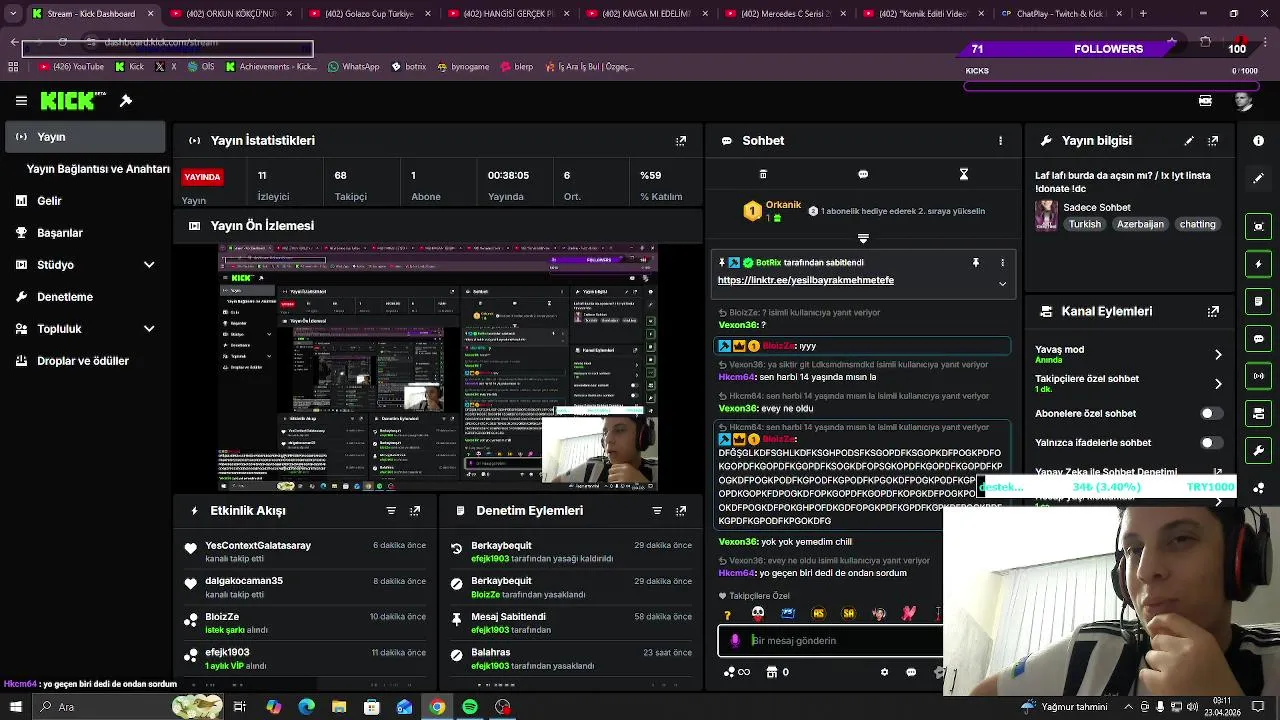Click the pencil icon in right sidebar
This screenshot has width=1280, height=720.
click(x=1259, y=178)
